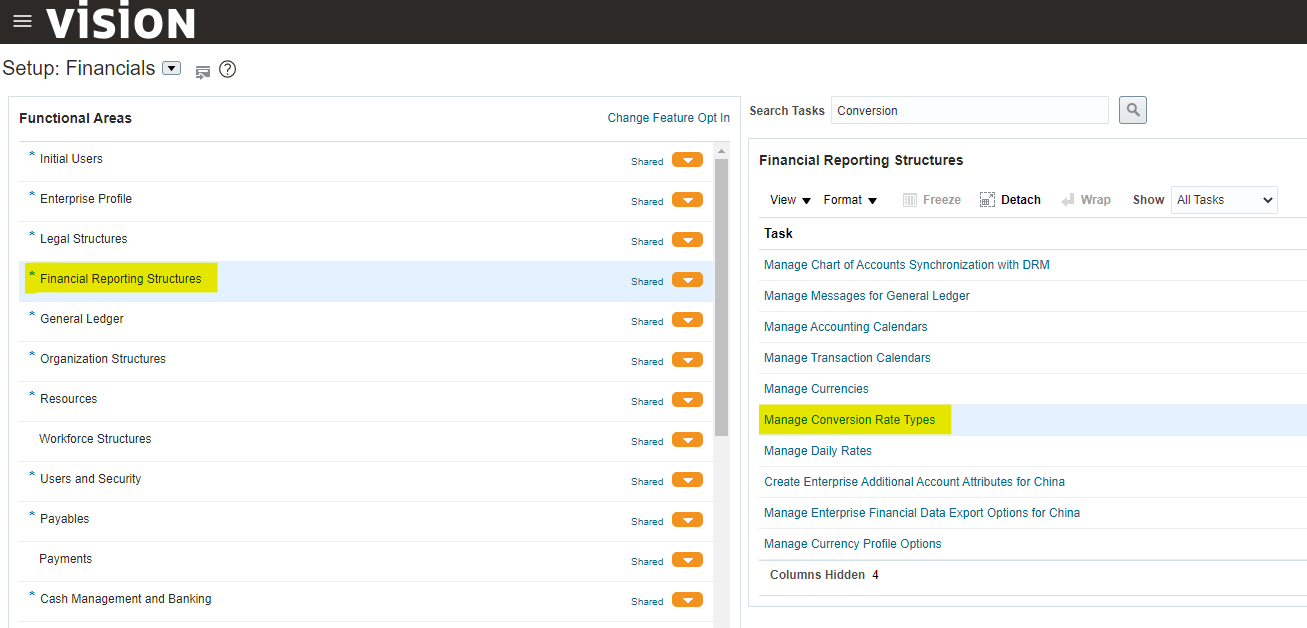Expand the orange dropdown for Initial Users
Viewport: 1307px width, 628px height.
687,160
